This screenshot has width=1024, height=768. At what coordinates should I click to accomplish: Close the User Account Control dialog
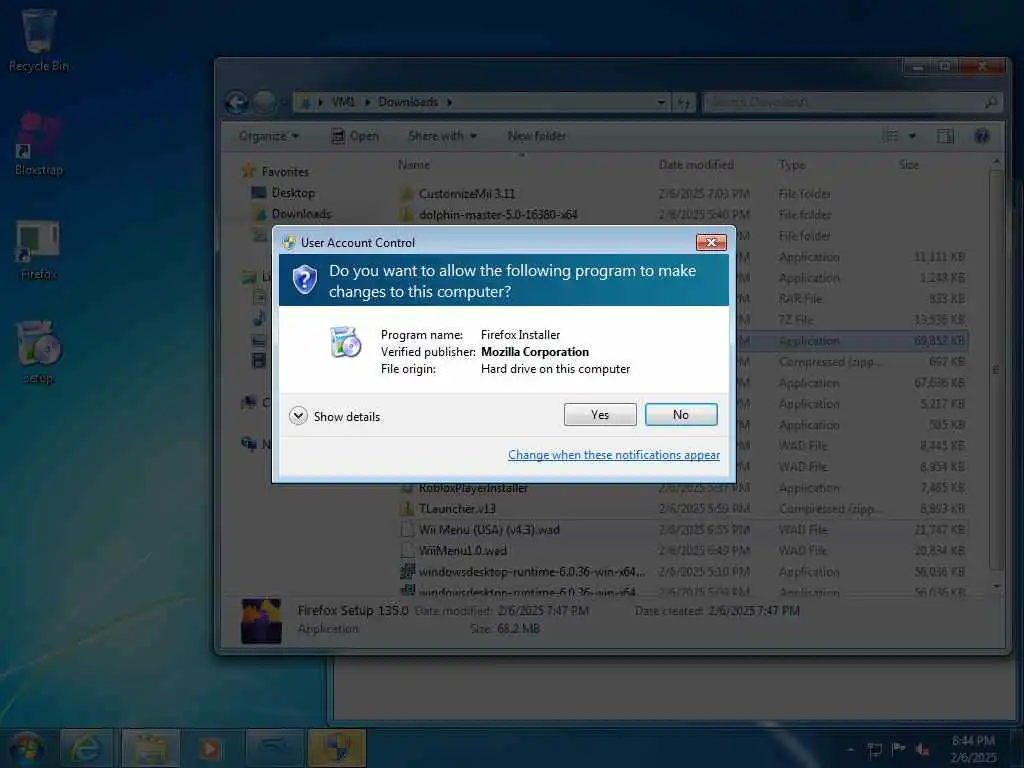pyautogui.click(x=711, y=242)
